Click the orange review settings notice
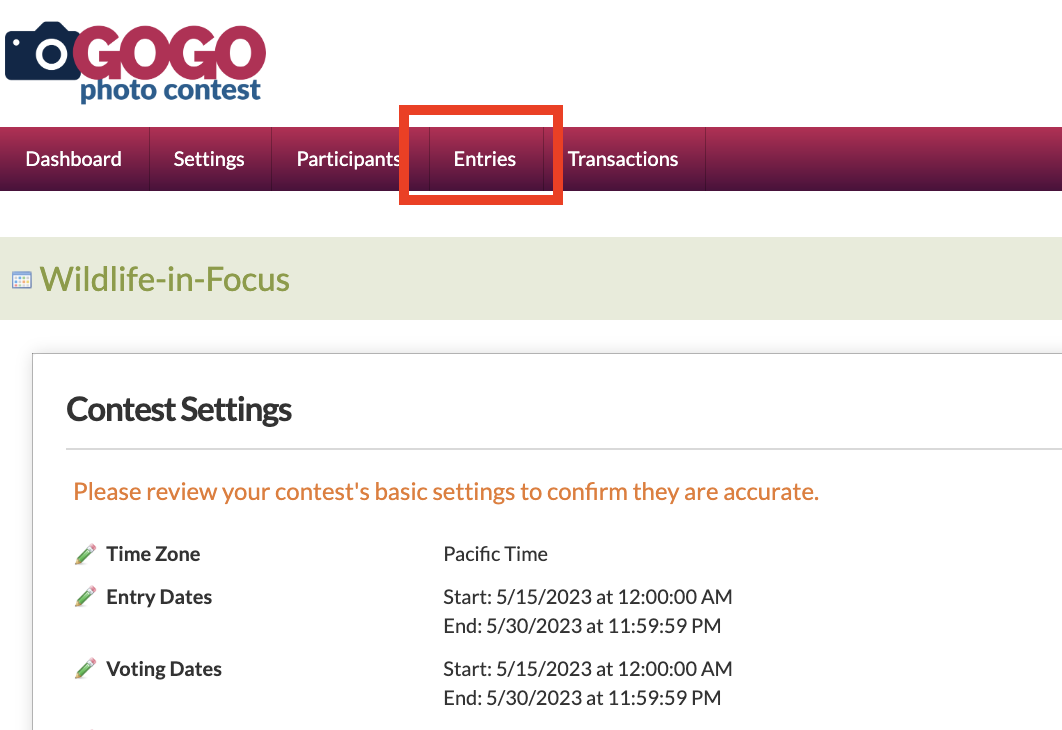The height and width of the screenshot is (730, 1062). click(x=446, y=492)
